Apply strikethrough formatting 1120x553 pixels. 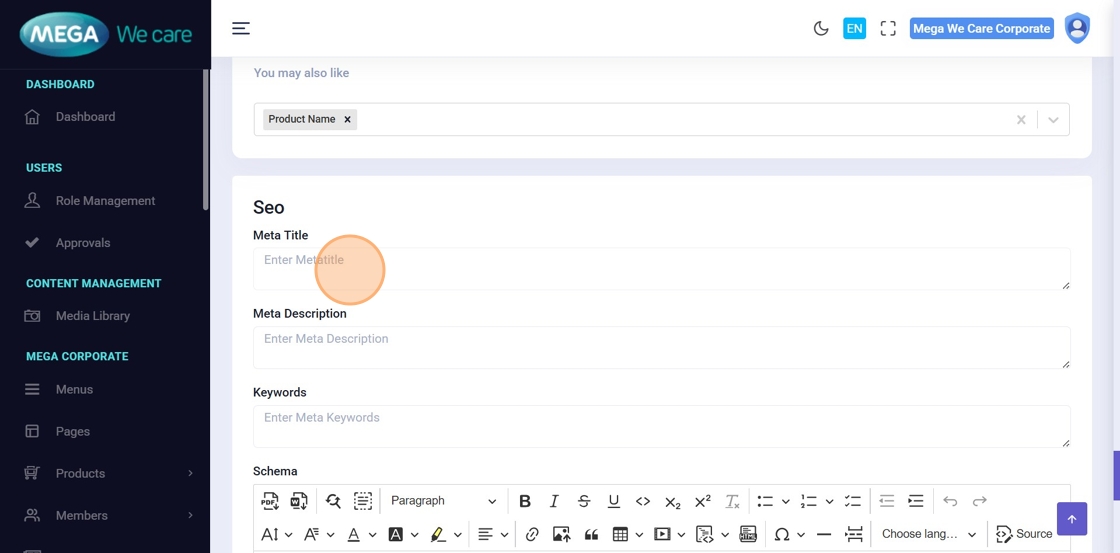point(584,501)
